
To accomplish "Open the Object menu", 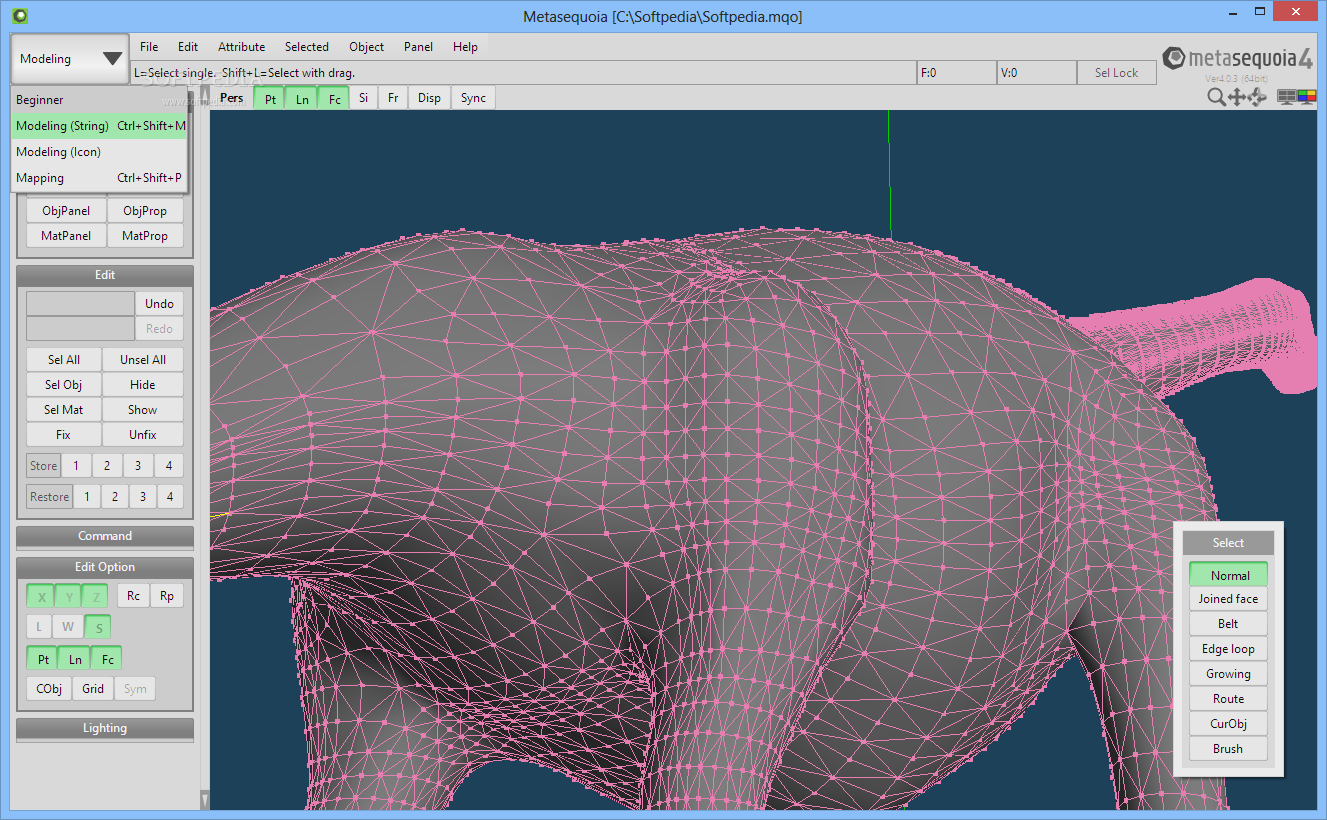I will point(367,47).
